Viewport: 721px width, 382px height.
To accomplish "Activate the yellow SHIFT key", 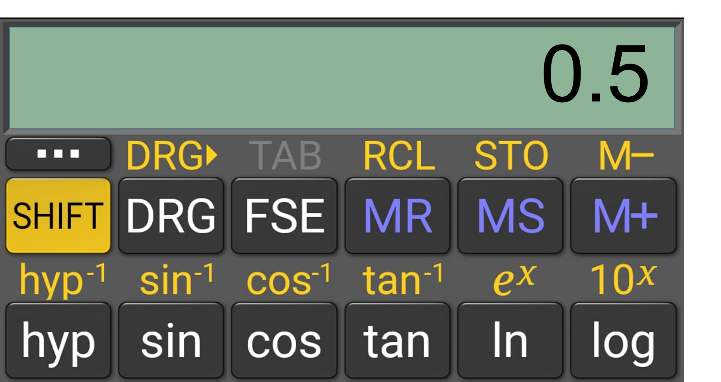I will pyautogui.click(x=58, y=216).
